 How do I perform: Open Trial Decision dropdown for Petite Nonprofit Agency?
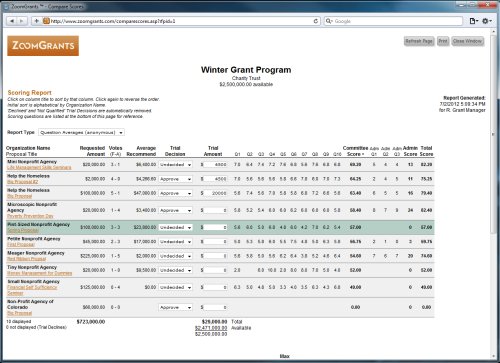pyautogui.click(x=175, y=242)
